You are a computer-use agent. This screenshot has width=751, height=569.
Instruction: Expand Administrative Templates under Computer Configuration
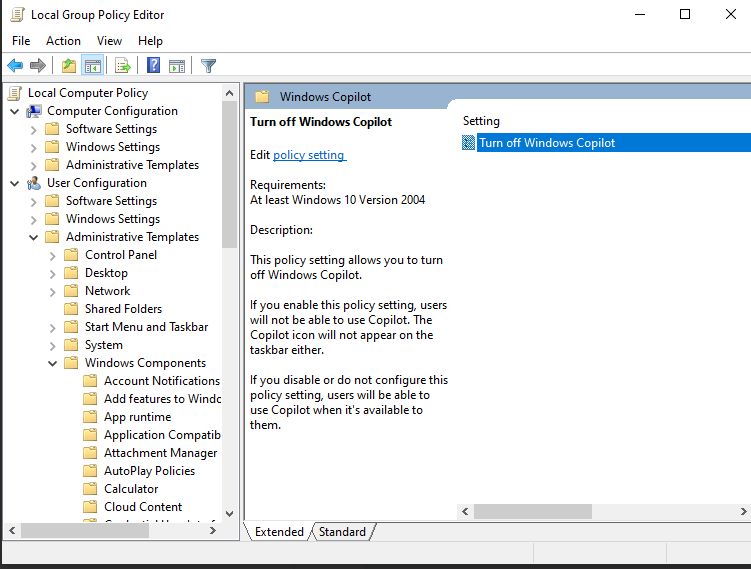(33, 166)
